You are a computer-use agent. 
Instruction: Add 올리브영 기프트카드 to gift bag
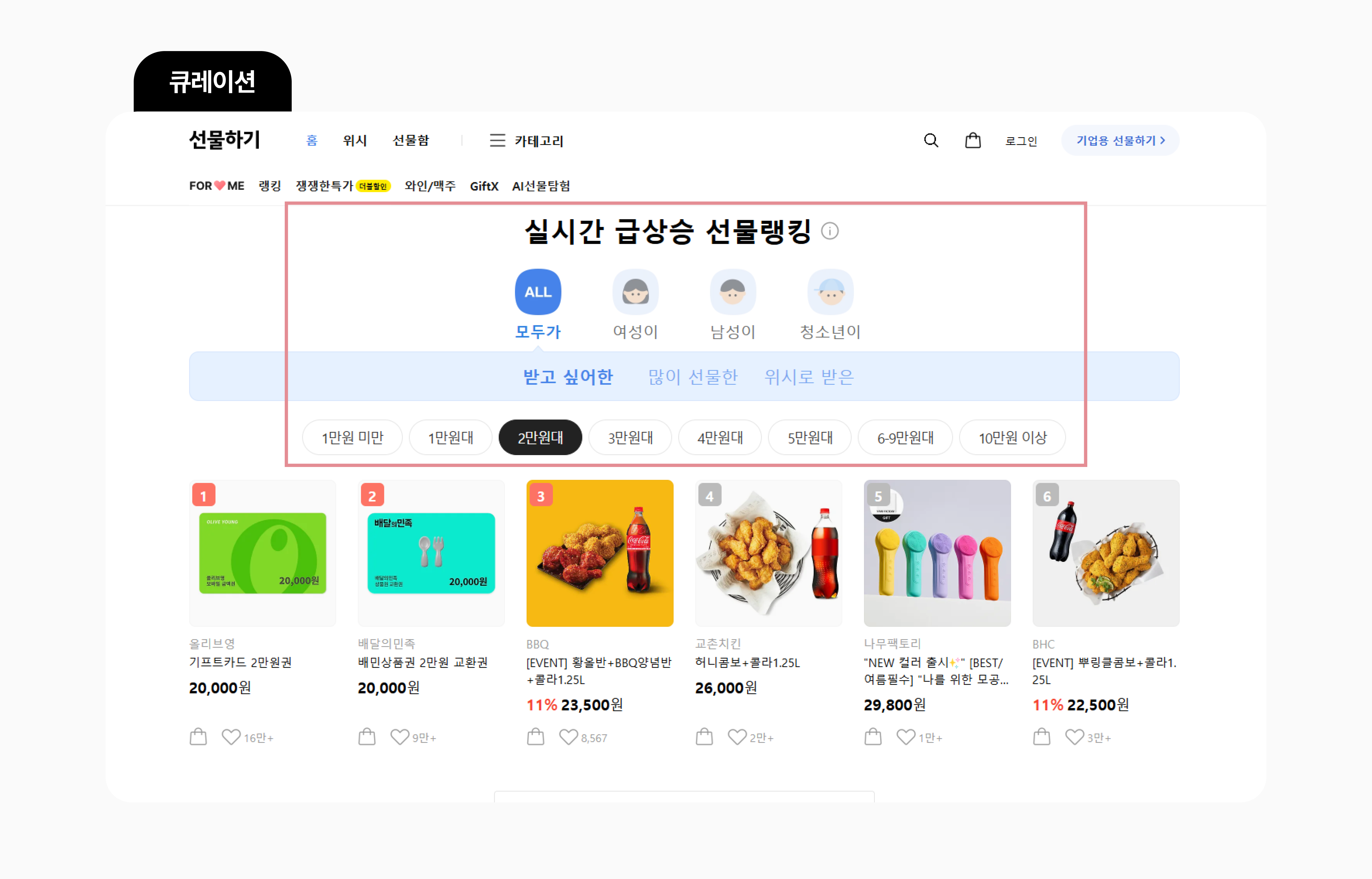point(198,737)
